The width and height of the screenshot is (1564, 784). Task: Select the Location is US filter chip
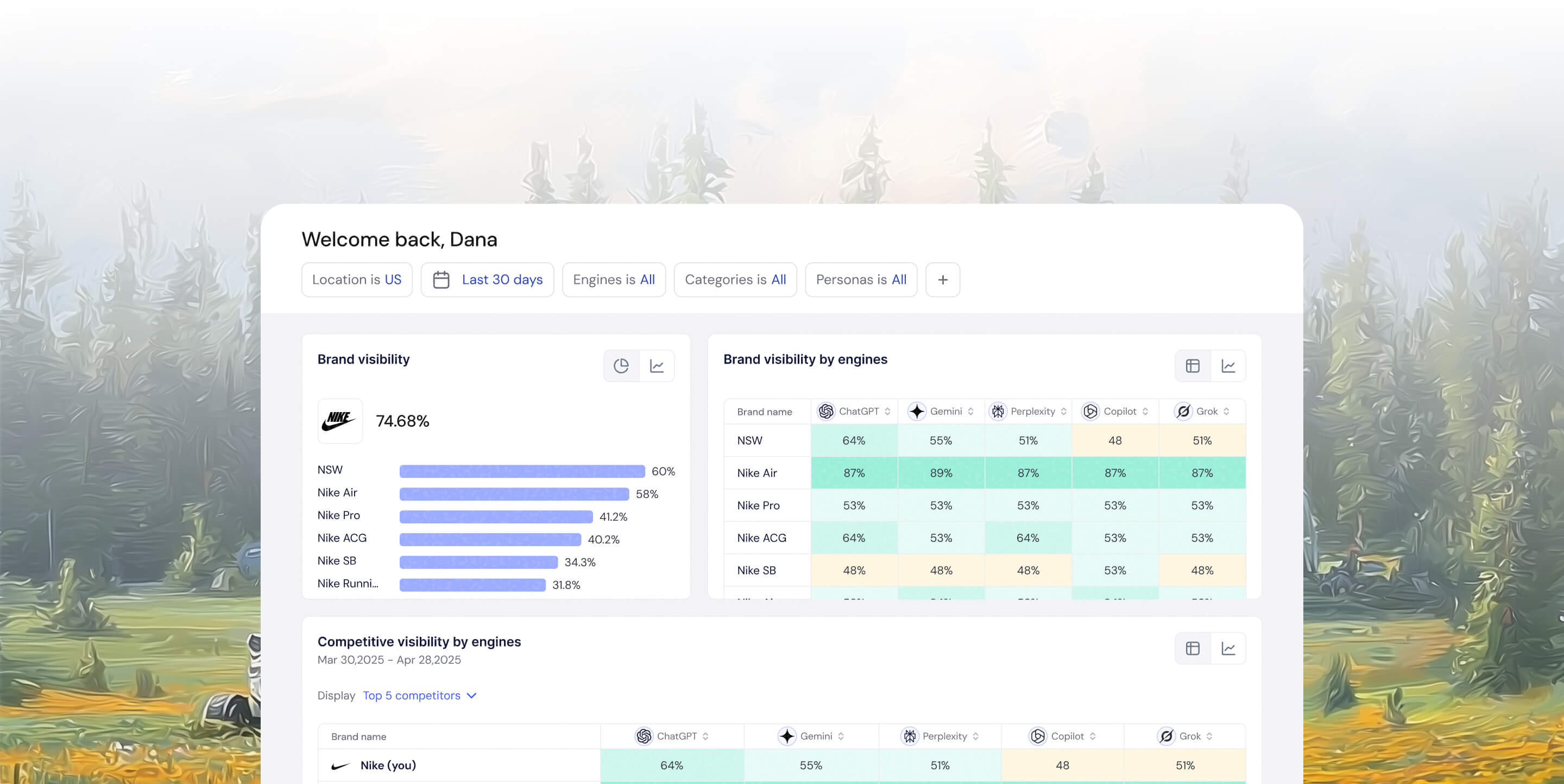(357, 280)
